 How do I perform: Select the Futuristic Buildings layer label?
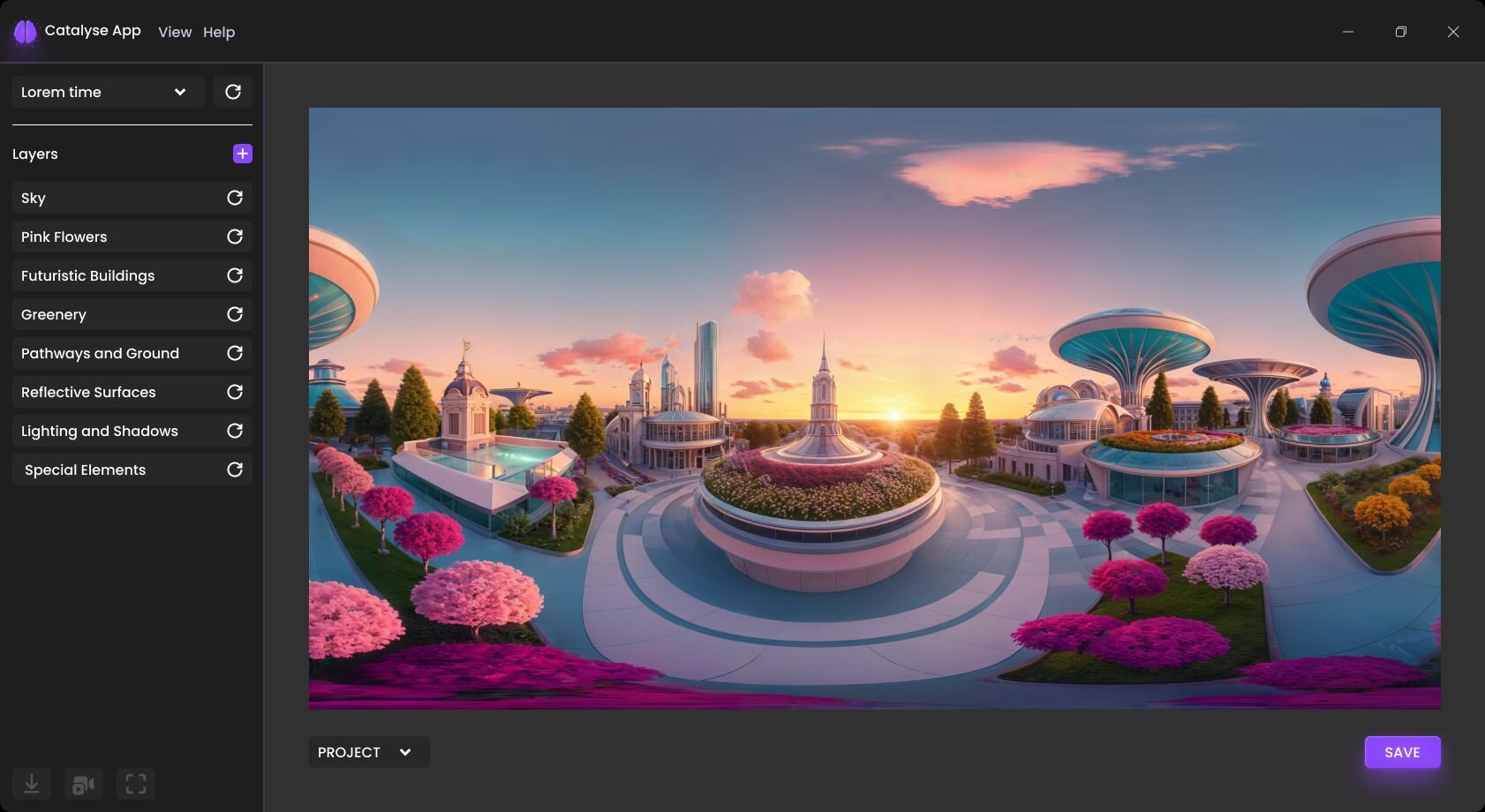tap(87, 275)
